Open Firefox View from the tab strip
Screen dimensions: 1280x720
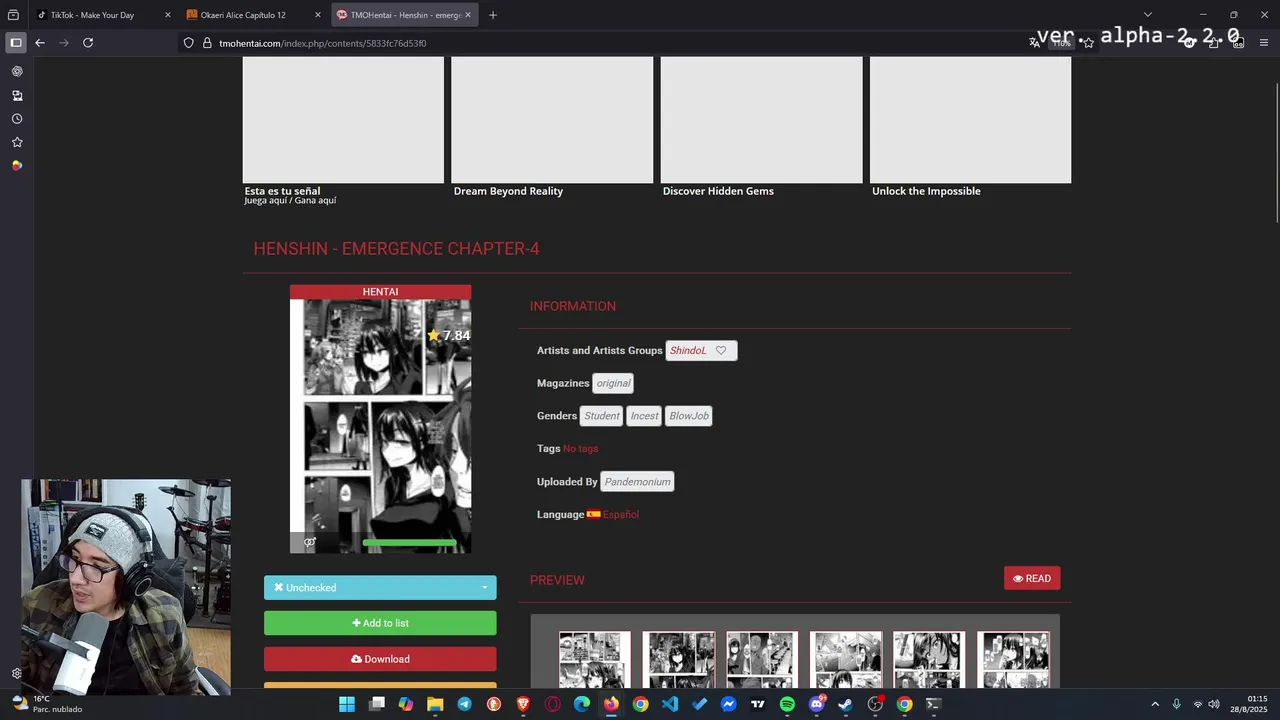point(13,15)
